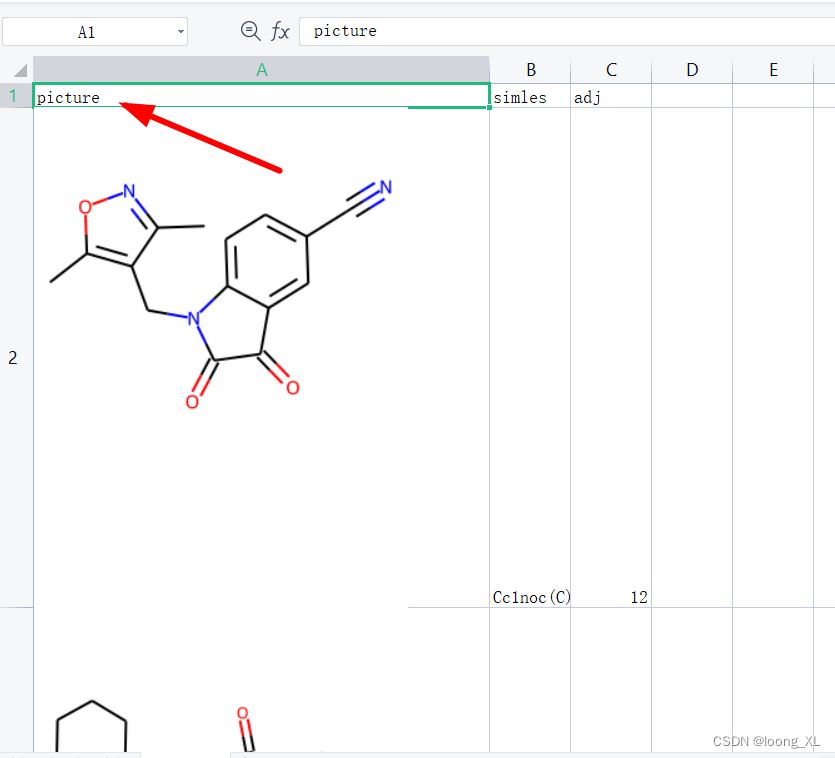Click the CSDN @loong_XL watermark link
835x758 pixels.
pyautogui.click(x=766, y=741)
